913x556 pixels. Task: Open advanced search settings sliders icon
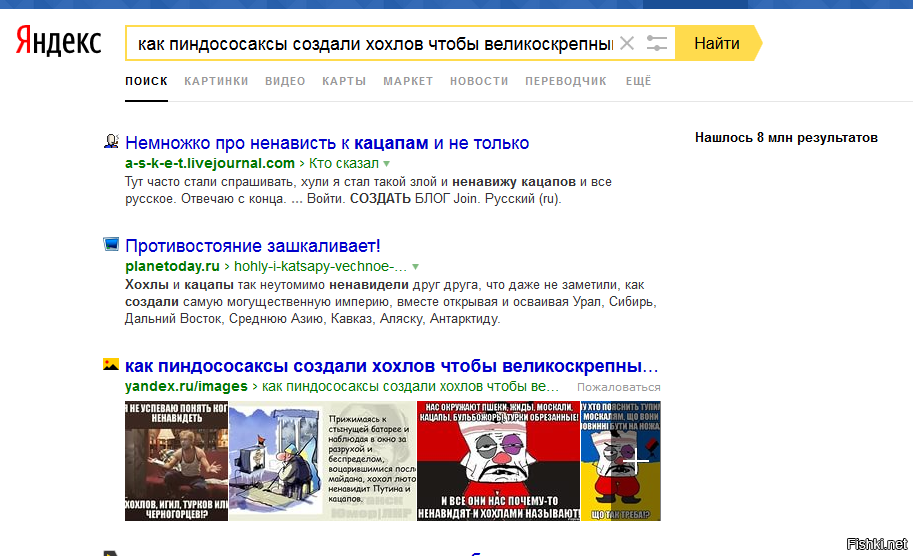click(656, 43)
